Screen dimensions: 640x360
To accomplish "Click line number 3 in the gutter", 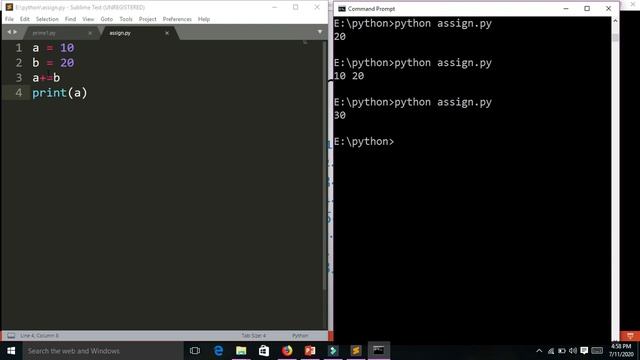I will click(x=19, y=78).
